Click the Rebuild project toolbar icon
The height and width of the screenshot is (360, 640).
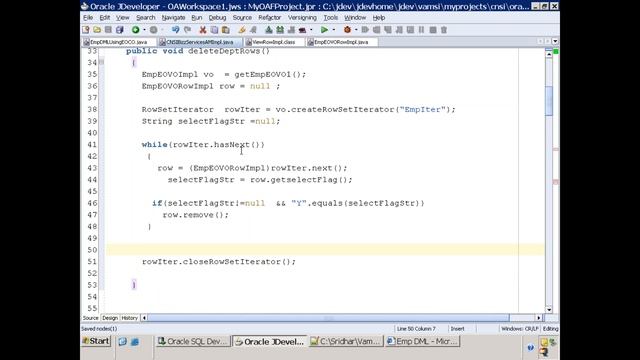[x=280, y=30]
